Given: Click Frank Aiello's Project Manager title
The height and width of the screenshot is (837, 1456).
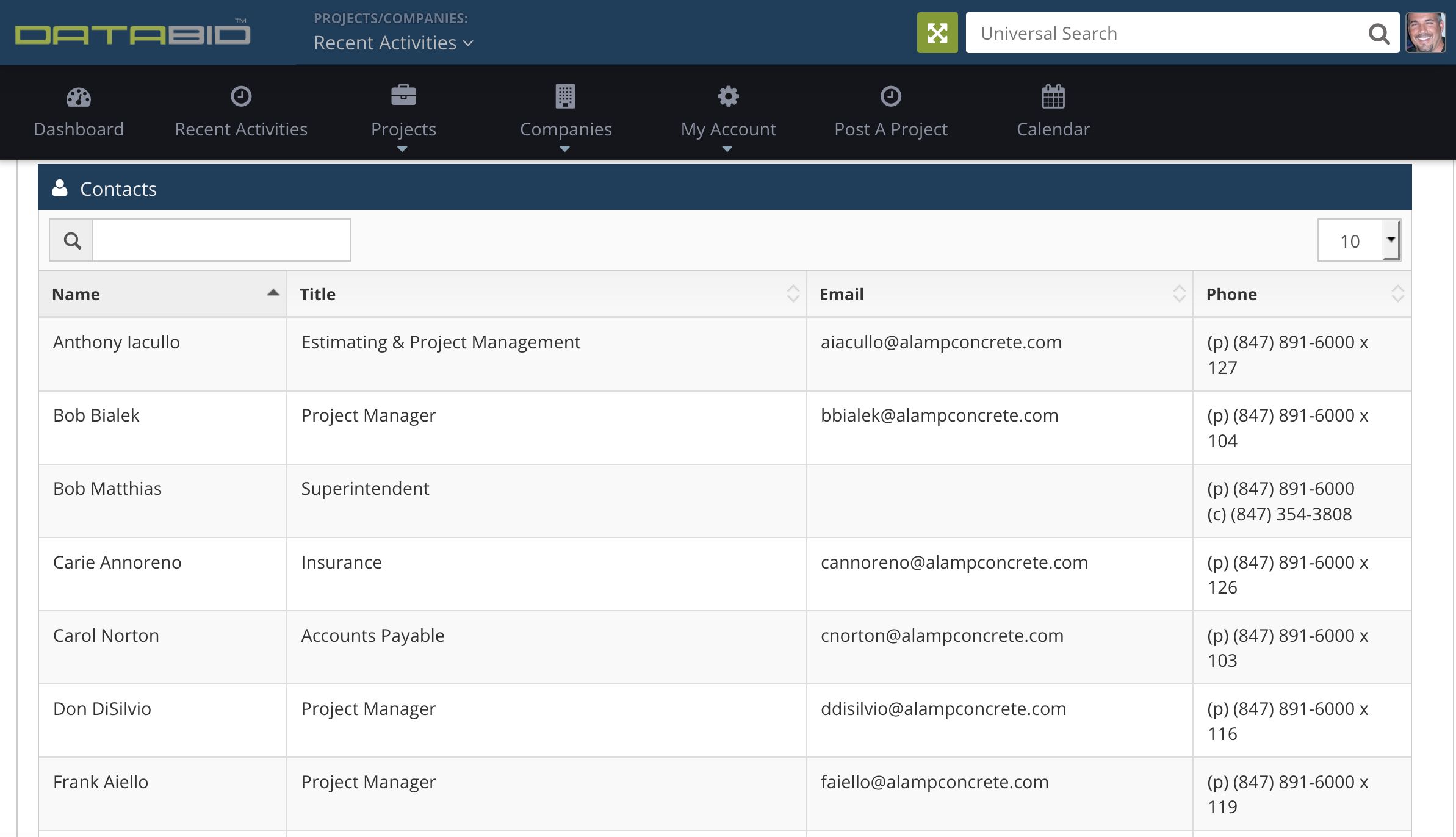Looking at the screenshot, I should (x=368, y=782).
